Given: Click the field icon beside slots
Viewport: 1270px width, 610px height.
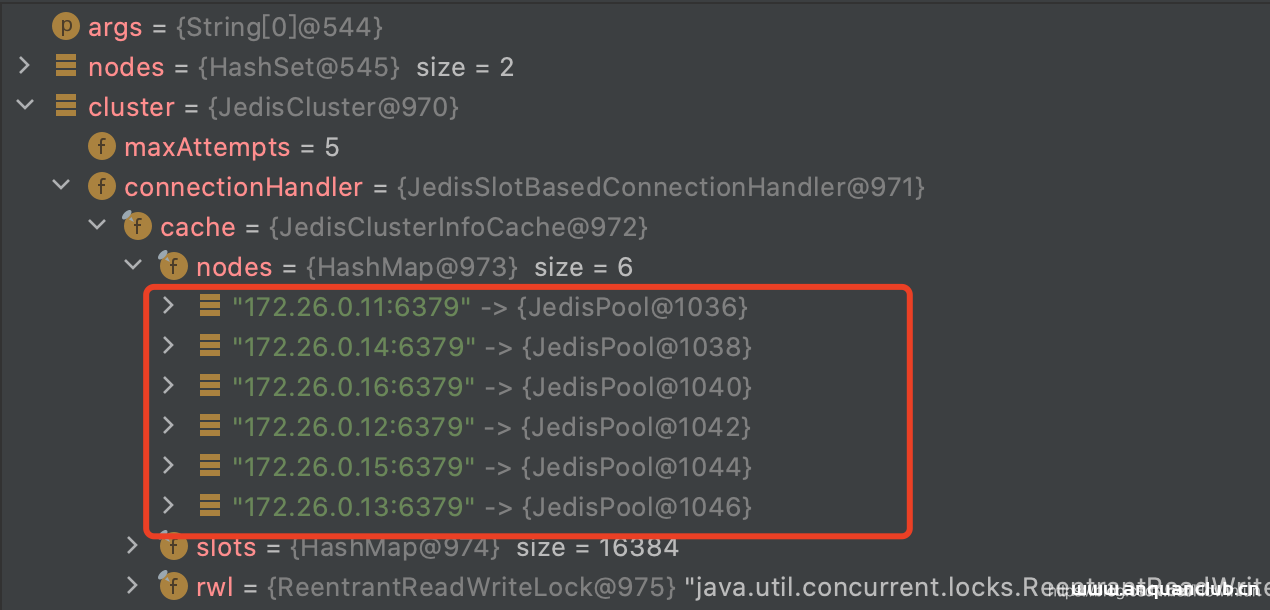Looking at the screenshot, I should (173, 547).
